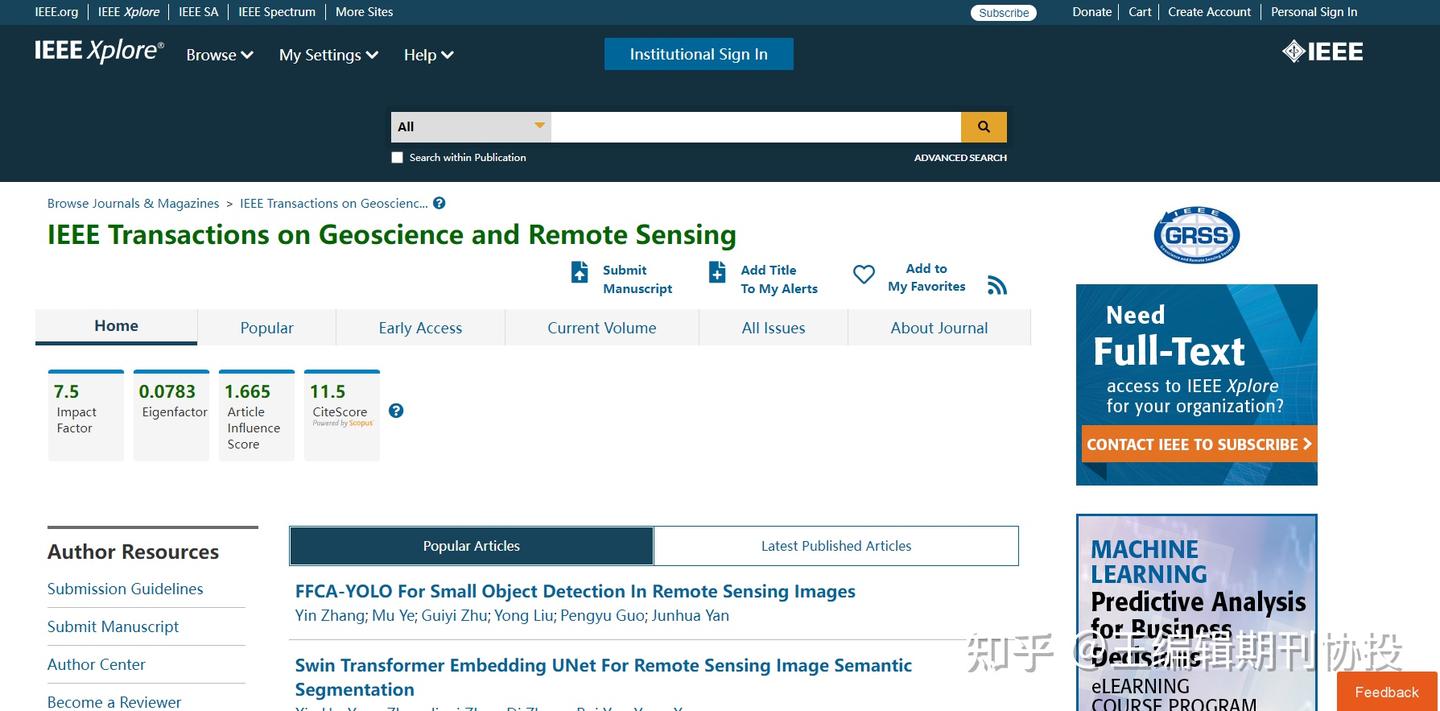This screenshot has width=1440, height=711.
Task: Open the All search scope dropdown
Action: click(469, 127)
